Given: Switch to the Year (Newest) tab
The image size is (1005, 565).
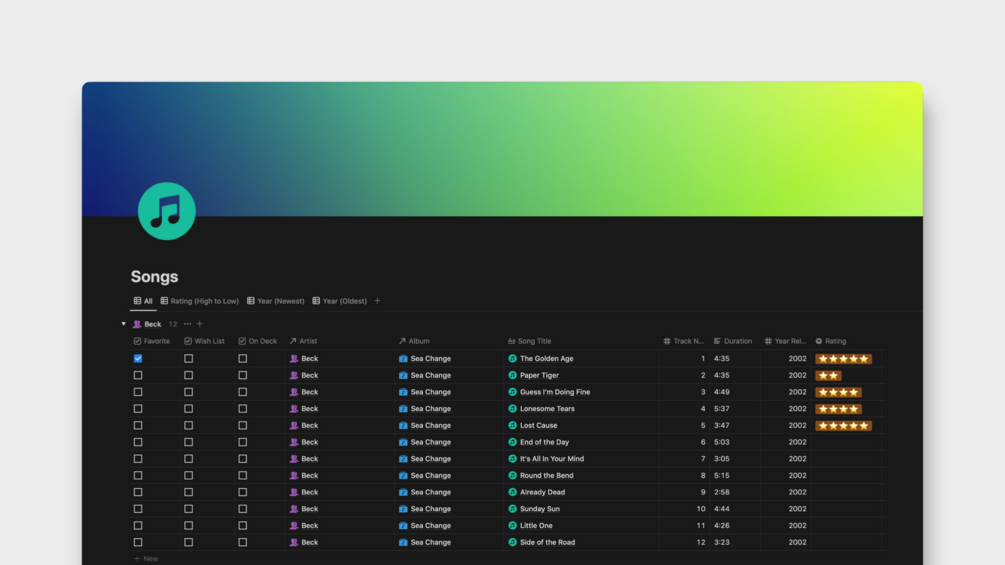Looking at the screenshot, I should pyautogui.click(x=276, y=301).
